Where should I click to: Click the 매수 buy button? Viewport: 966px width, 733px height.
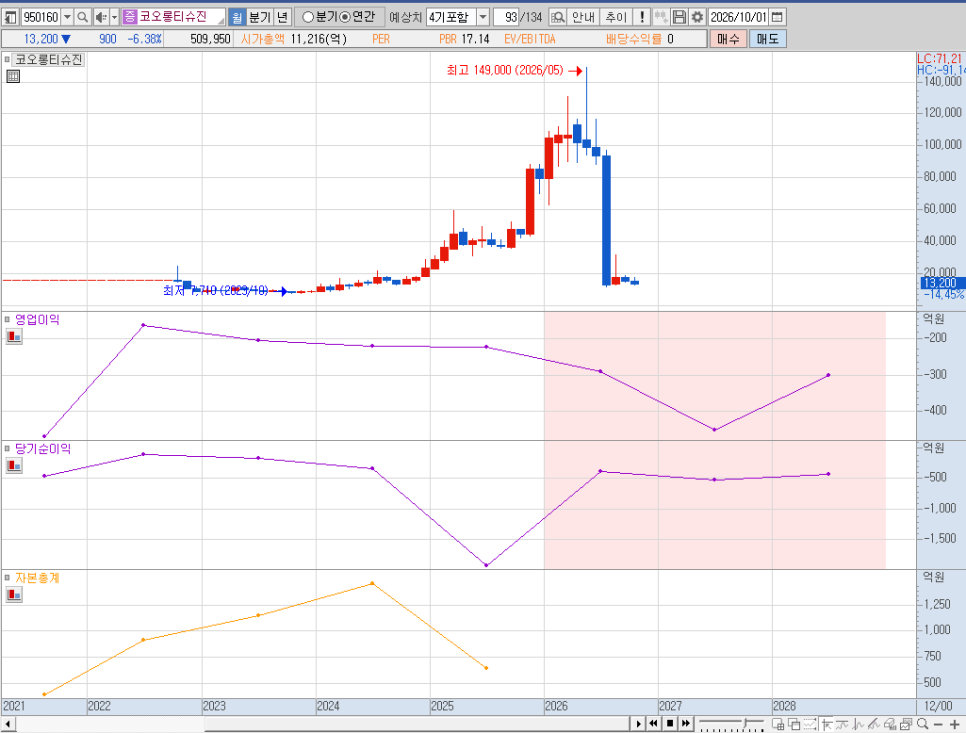[728, 39]
